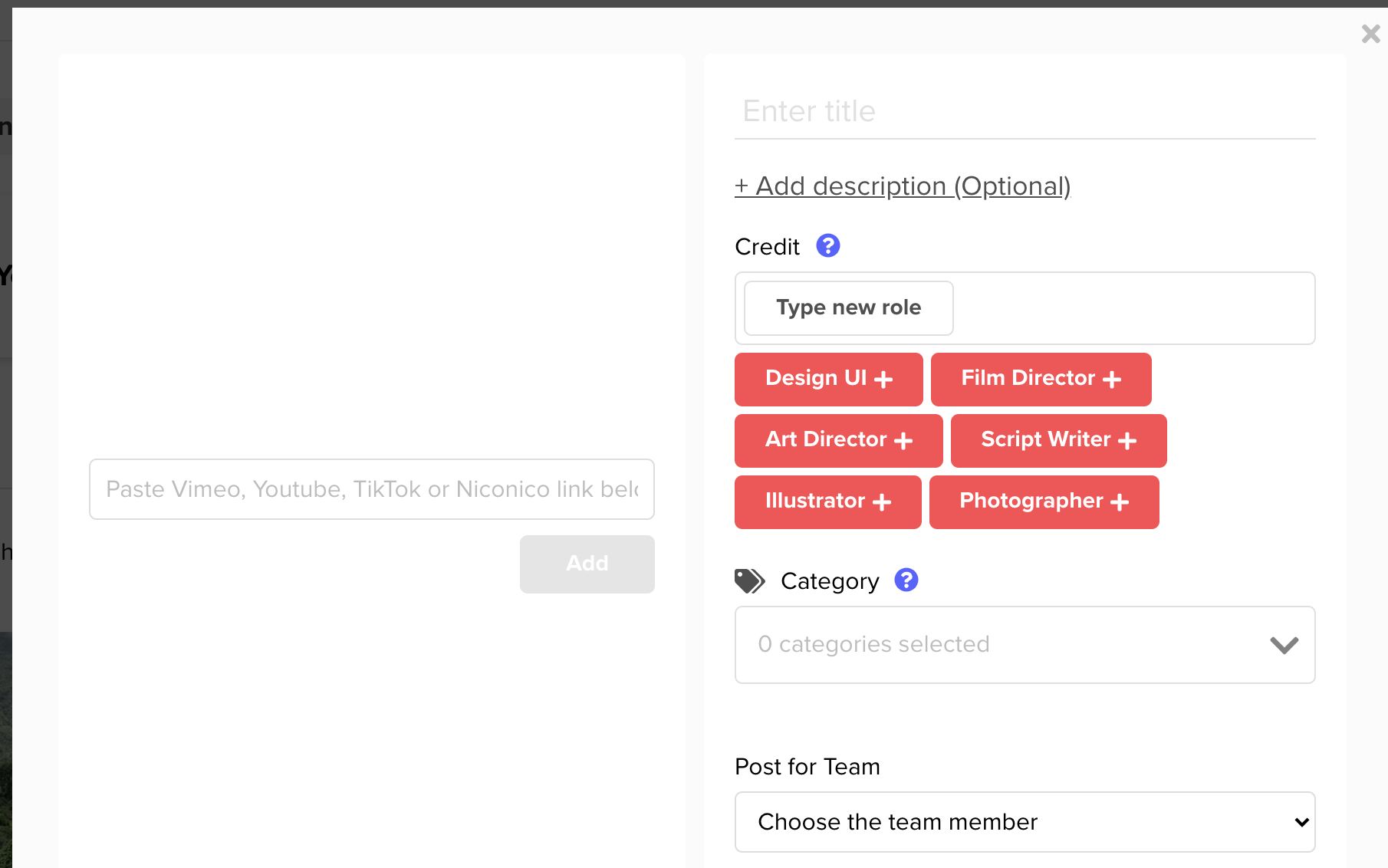The height and width of the screenshot is (868, 1388).
Task: Click the Category tags icon
Action: (x=750, y=581)
